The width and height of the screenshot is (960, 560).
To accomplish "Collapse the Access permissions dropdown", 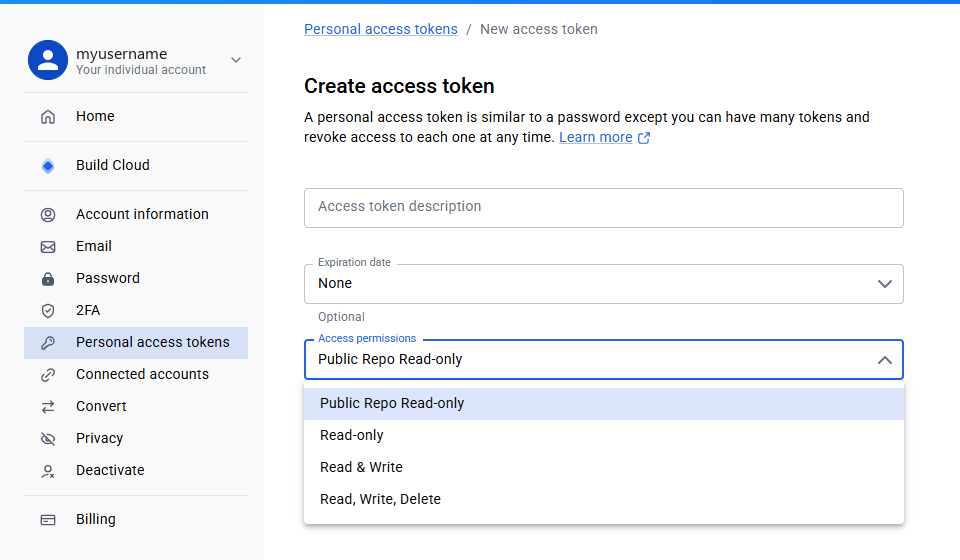I will [604, 360].
